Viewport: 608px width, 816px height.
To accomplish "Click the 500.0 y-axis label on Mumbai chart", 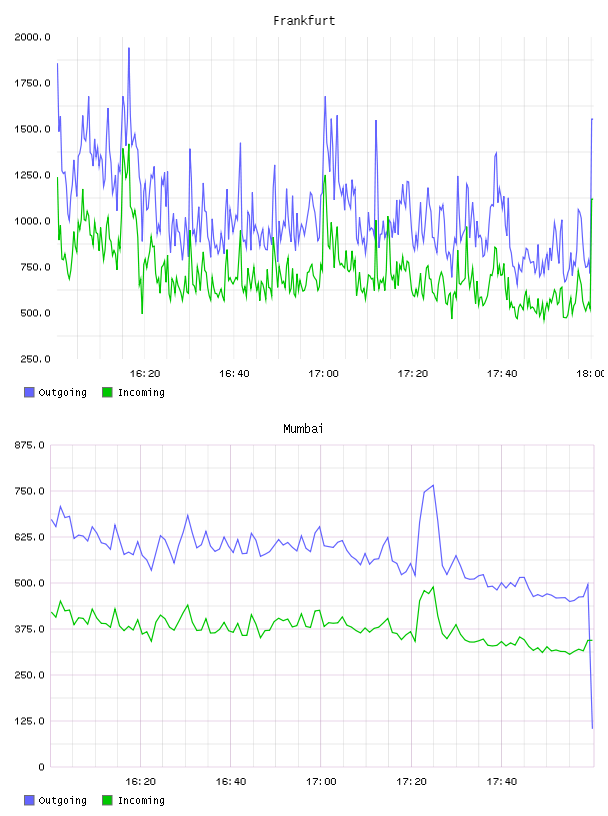I will click(x=29, y=583).
